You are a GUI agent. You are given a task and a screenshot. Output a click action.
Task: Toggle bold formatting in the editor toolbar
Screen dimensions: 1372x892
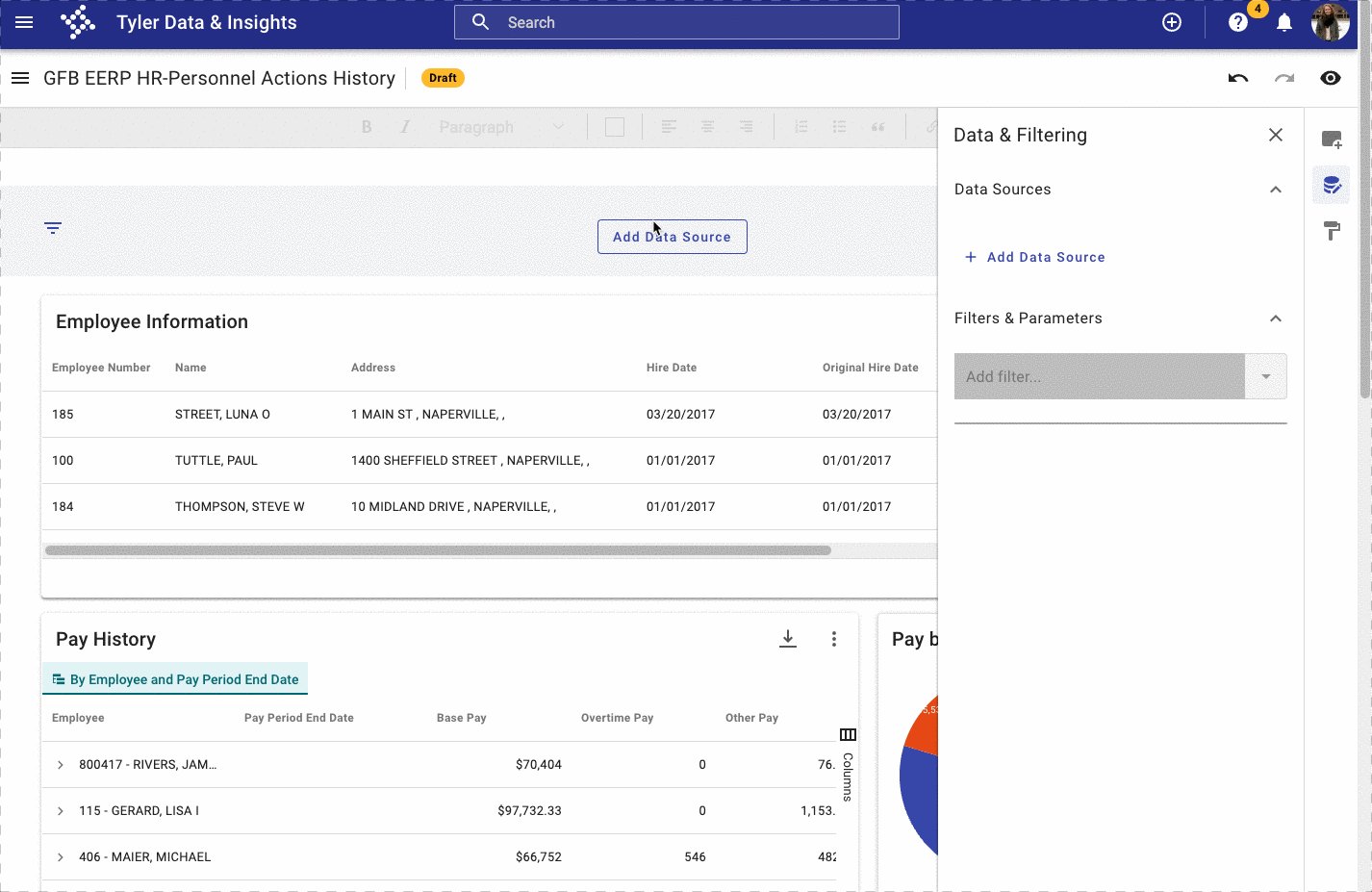pos(367,127)
